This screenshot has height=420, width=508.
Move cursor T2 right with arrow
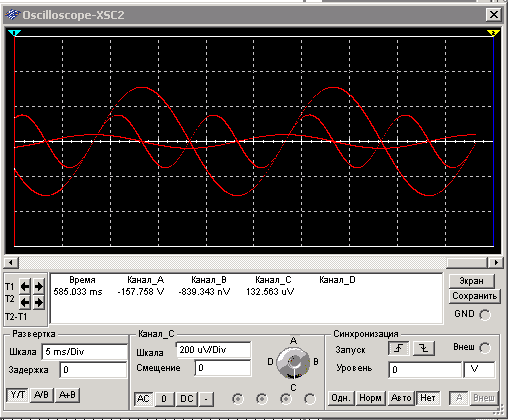pyautogui.click(x=39, y=303)
